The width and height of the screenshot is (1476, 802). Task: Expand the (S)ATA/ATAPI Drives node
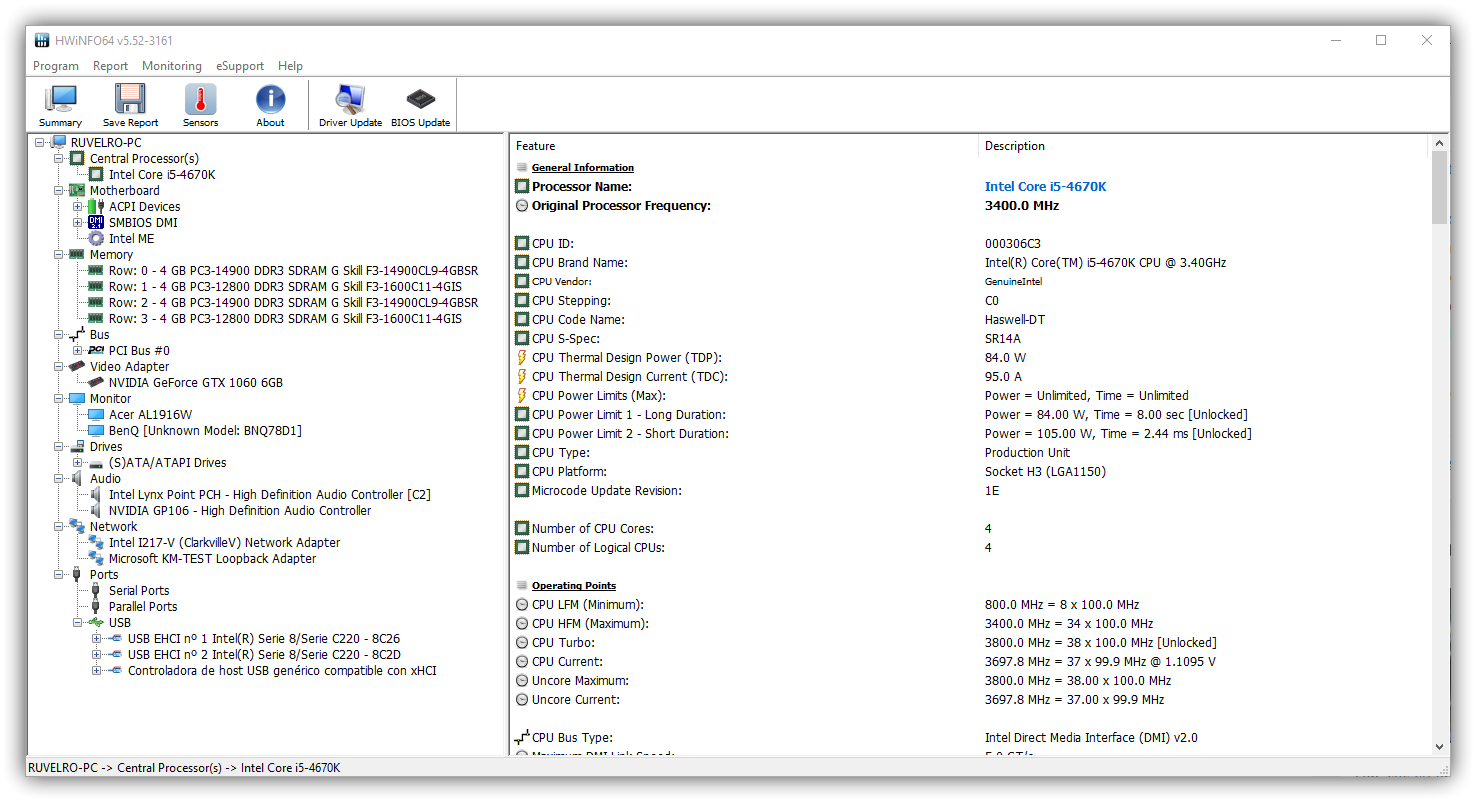point(78,463)
